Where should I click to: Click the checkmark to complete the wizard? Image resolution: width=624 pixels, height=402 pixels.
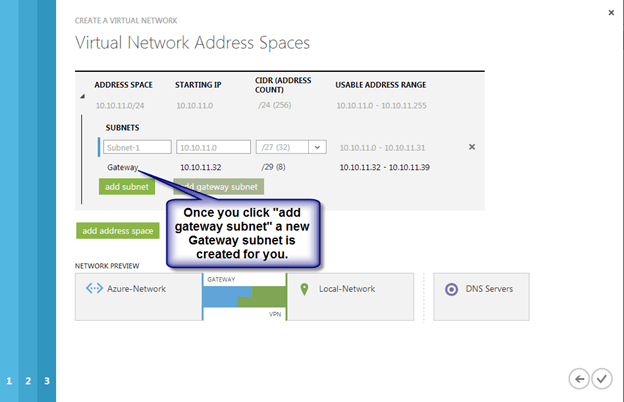pos(601,379)
